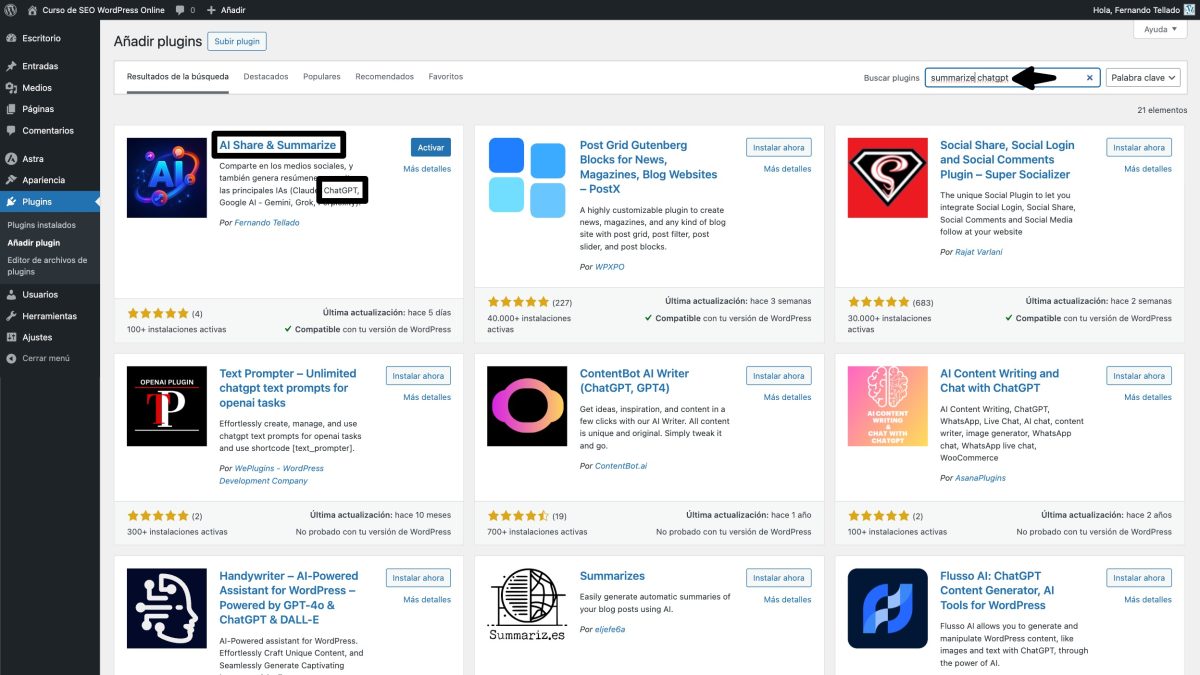Clear the search field with the X
This screenshot has height=675, width=1200.
tap(1090, 77)
